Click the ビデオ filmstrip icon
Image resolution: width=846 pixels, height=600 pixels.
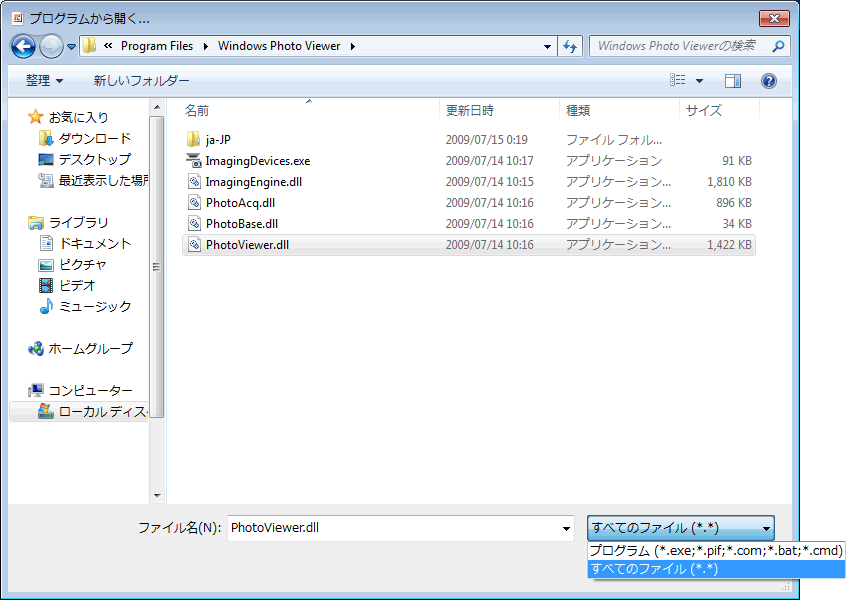[46, 285]
